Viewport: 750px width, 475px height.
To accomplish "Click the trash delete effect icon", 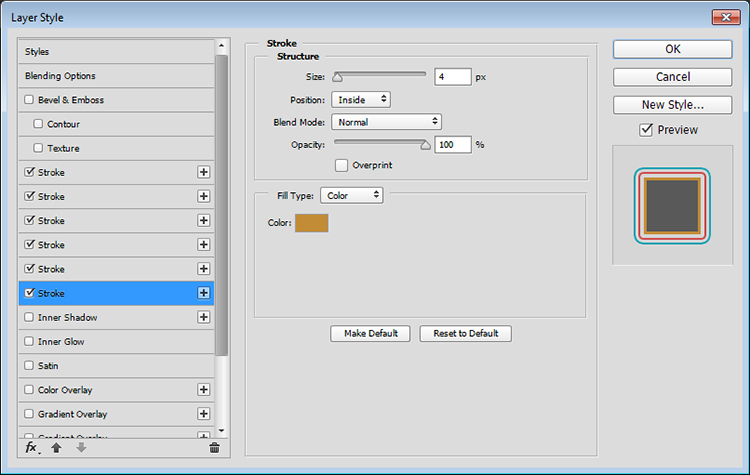I will click(x=214, y=449).
